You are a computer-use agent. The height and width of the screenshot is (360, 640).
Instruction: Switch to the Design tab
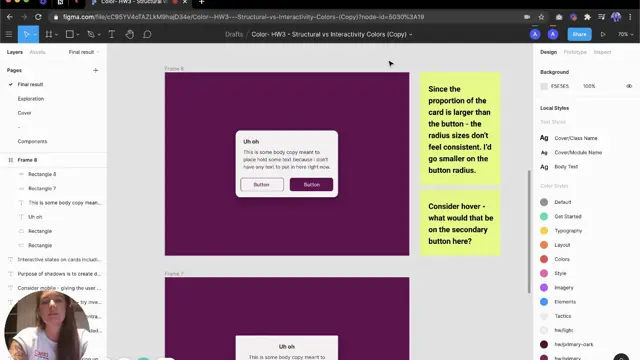tap(548, 52)
